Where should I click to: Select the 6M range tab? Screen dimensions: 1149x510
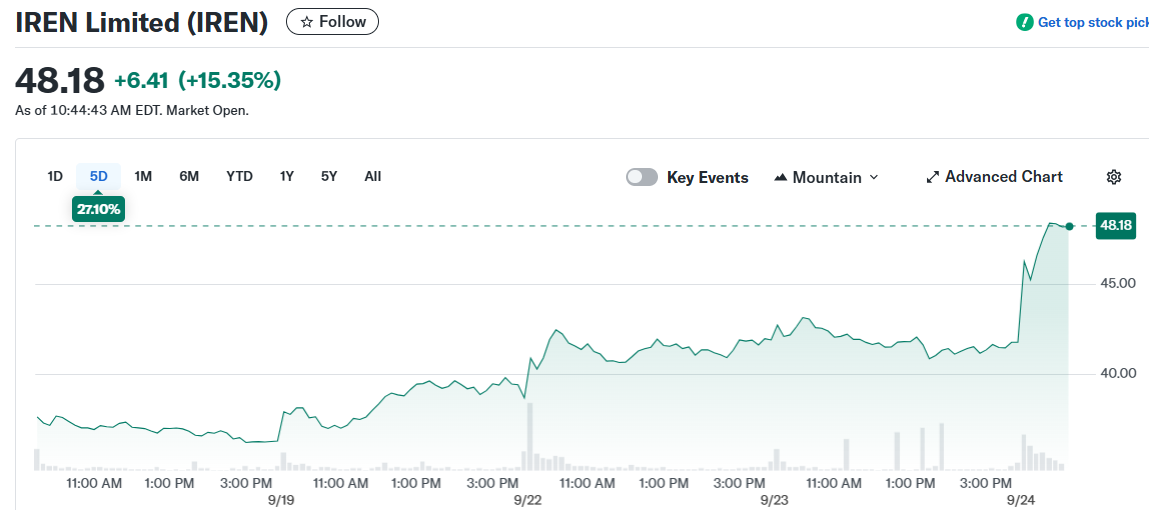(x=189, y=177)
